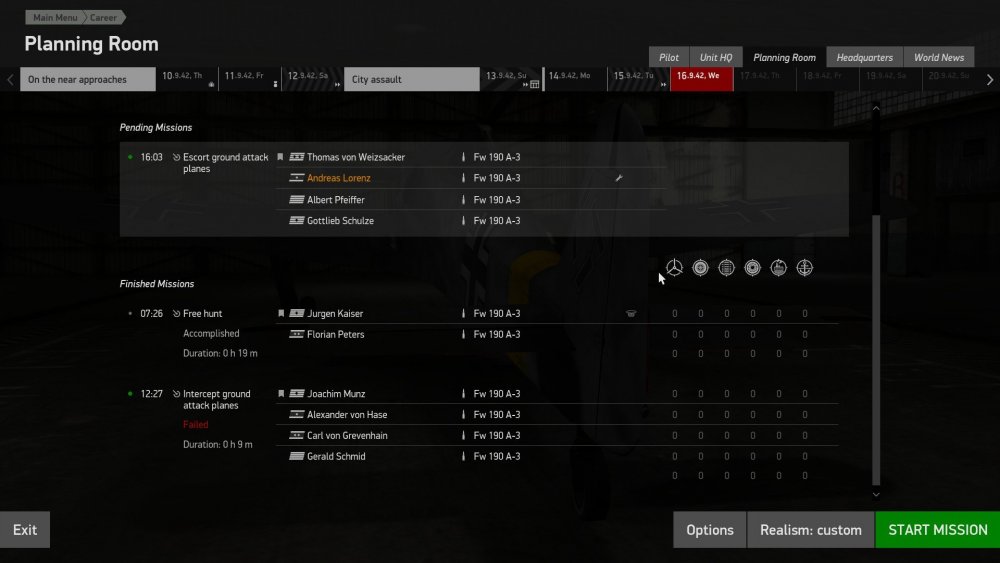Select the 16.9.42 We timeline date
Image resolution: width=1000 pixels, height=563 pixels.
tap(702, 79)
